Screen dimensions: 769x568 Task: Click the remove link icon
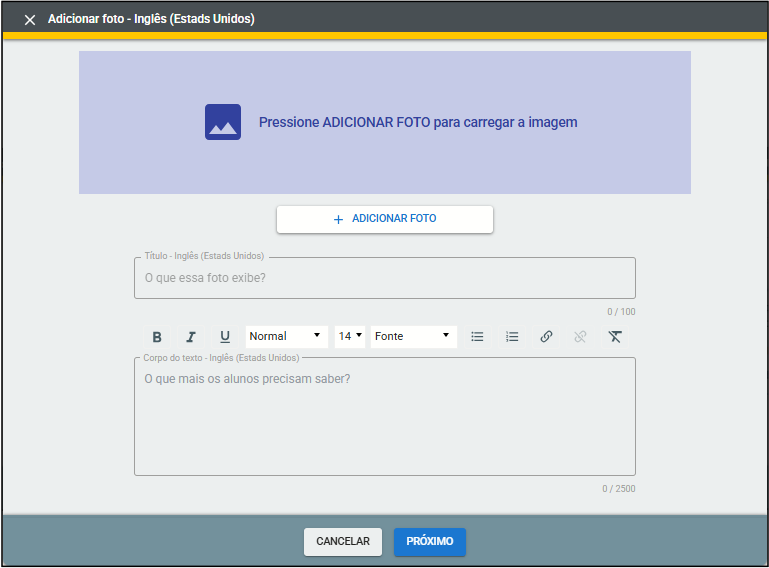point(580,337)
